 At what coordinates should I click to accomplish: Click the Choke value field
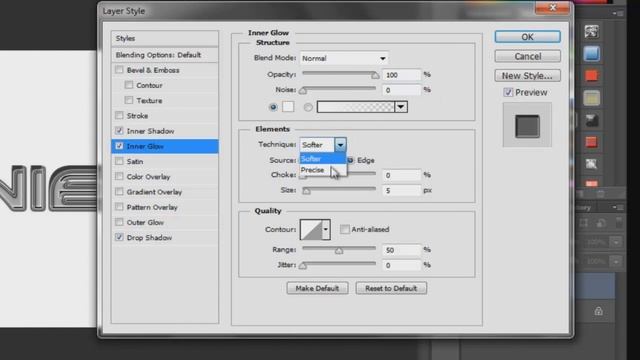401,175
